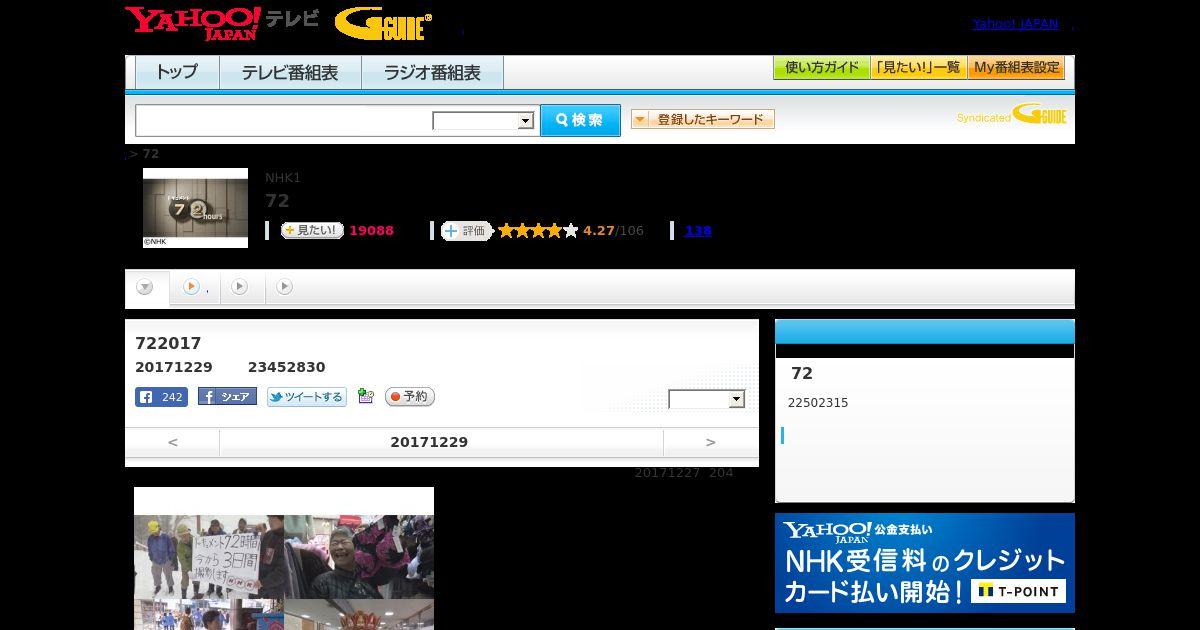Click the 検索 search button
Screen dimensions: 1200x630
pos(580,121)
